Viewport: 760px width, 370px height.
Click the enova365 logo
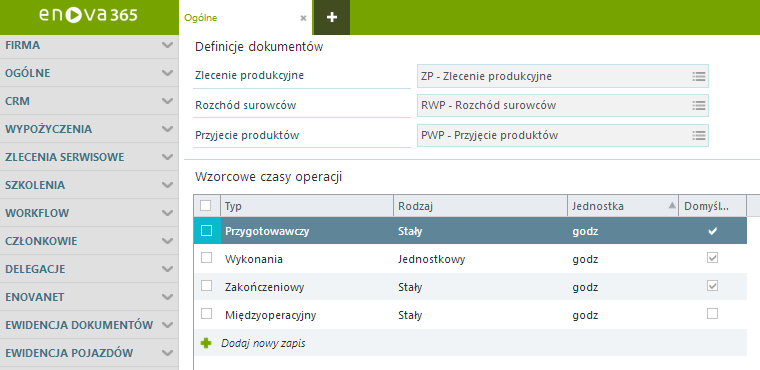[88, 16]
